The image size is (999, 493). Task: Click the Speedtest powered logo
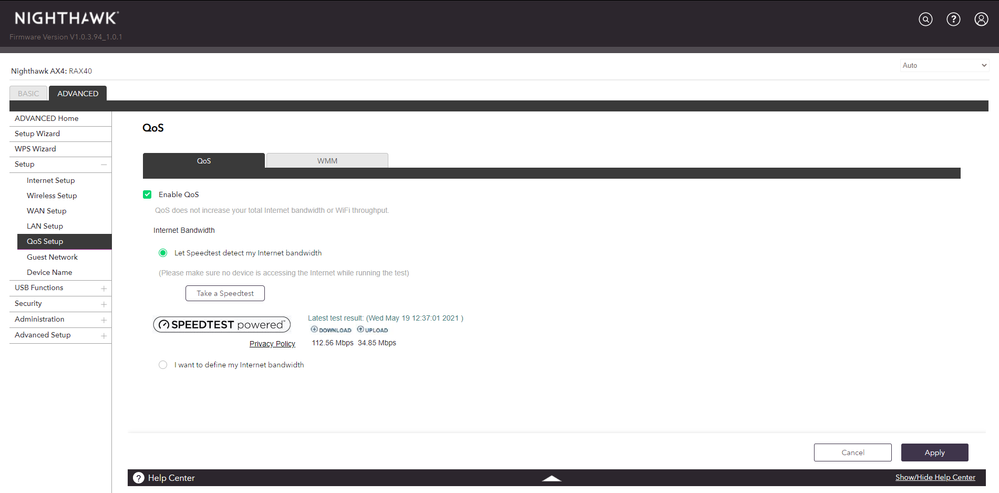point(222,325)
